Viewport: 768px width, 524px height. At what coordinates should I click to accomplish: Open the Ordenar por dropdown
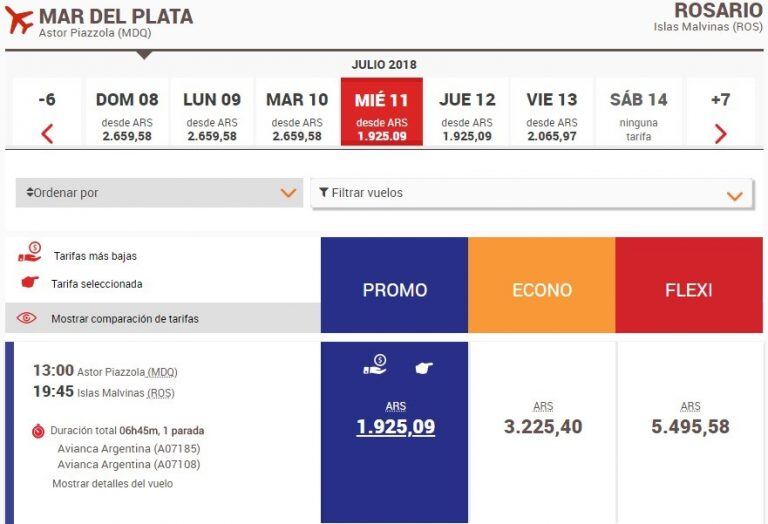[x=159, y=193]
